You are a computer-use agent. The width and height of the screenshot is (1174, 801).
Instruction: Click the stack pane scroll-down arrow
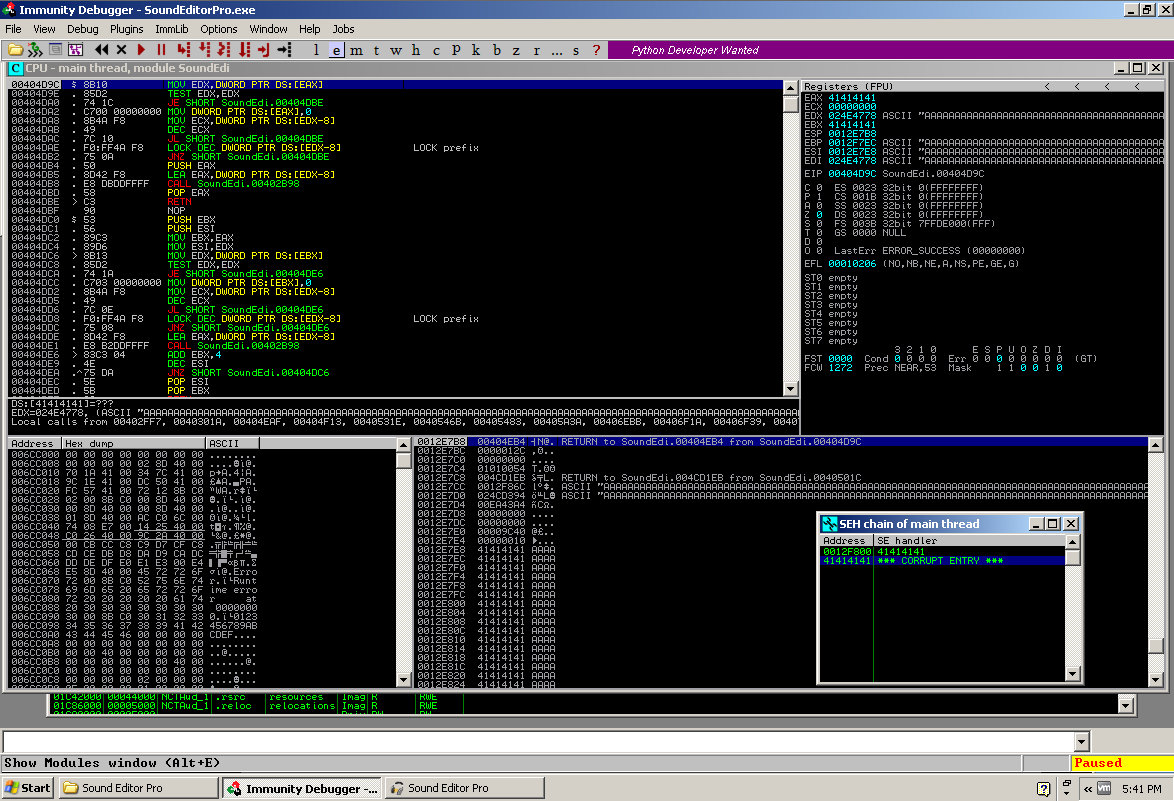[1155, 680]
